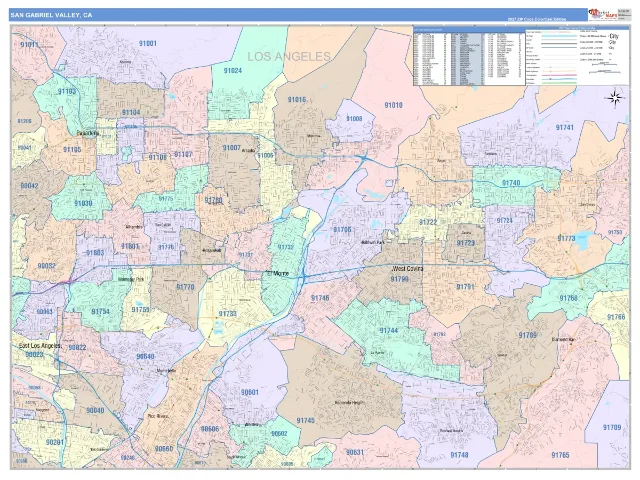Select ZIP code 91030 label
Image resolution: width=640 pixels, height=480 pixels.
pyautogui.click(x=83, y=203)
